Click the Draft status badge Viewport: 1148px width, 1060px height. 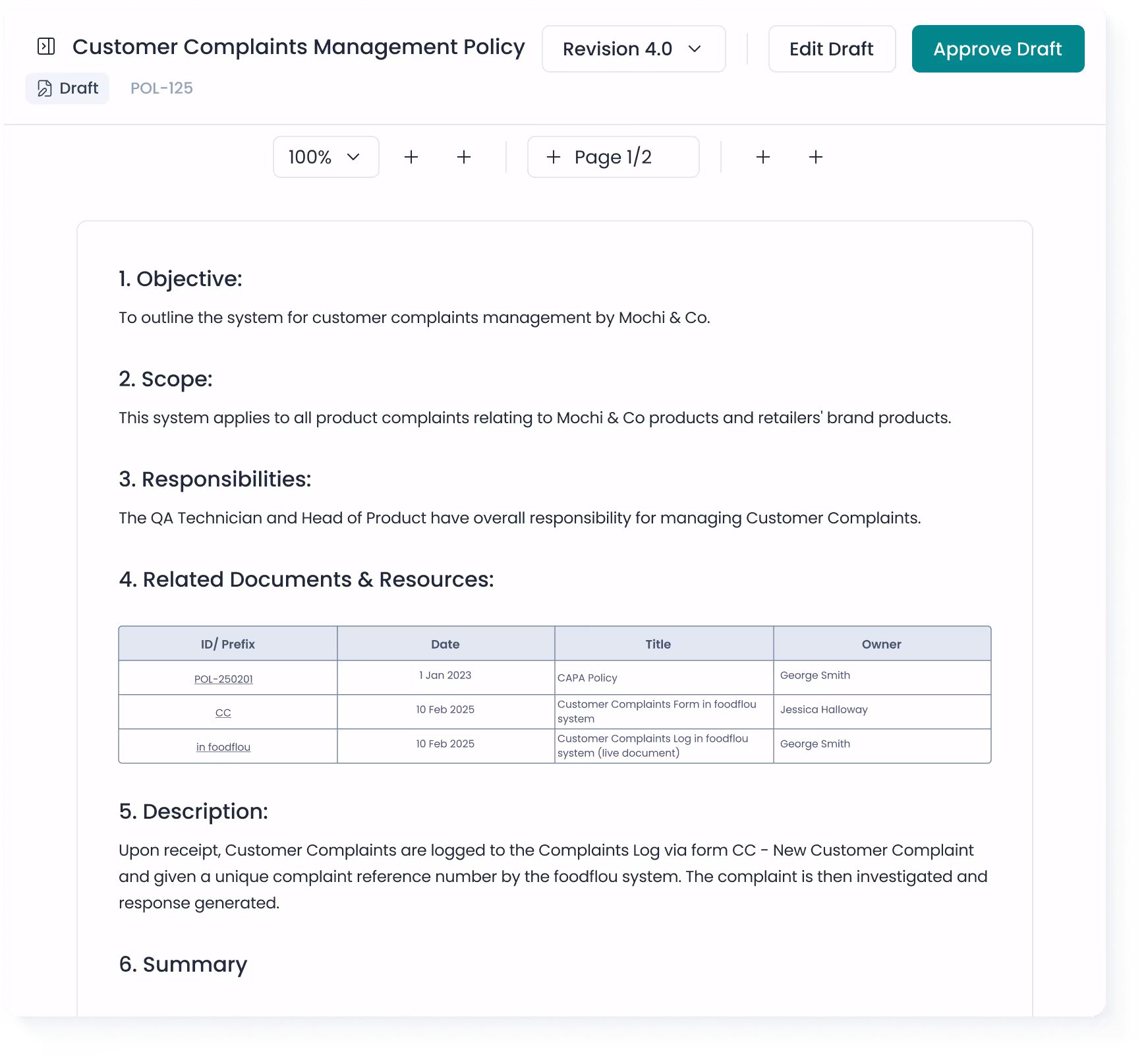click(67, 88)
